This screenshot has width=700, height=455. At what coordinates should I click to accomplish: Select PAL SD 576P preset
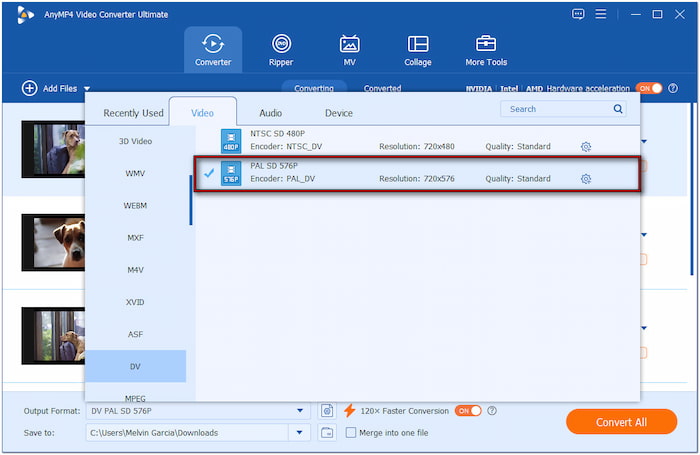click(417, 174)
